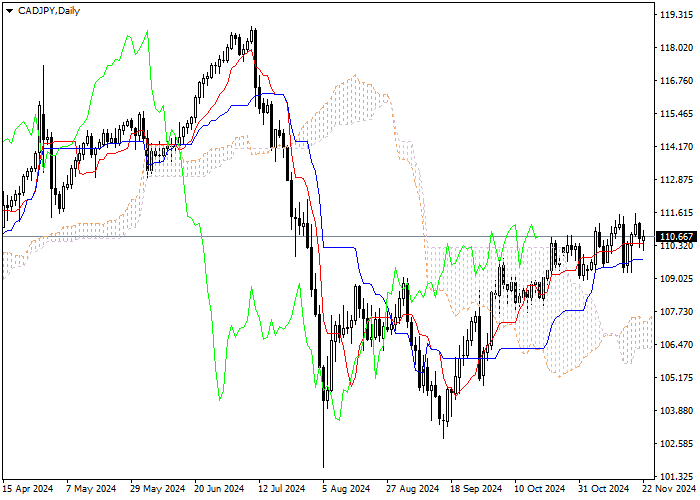Click the 29 May 2024 date label
Screen dimensions: 700x500
pos(158,489)
